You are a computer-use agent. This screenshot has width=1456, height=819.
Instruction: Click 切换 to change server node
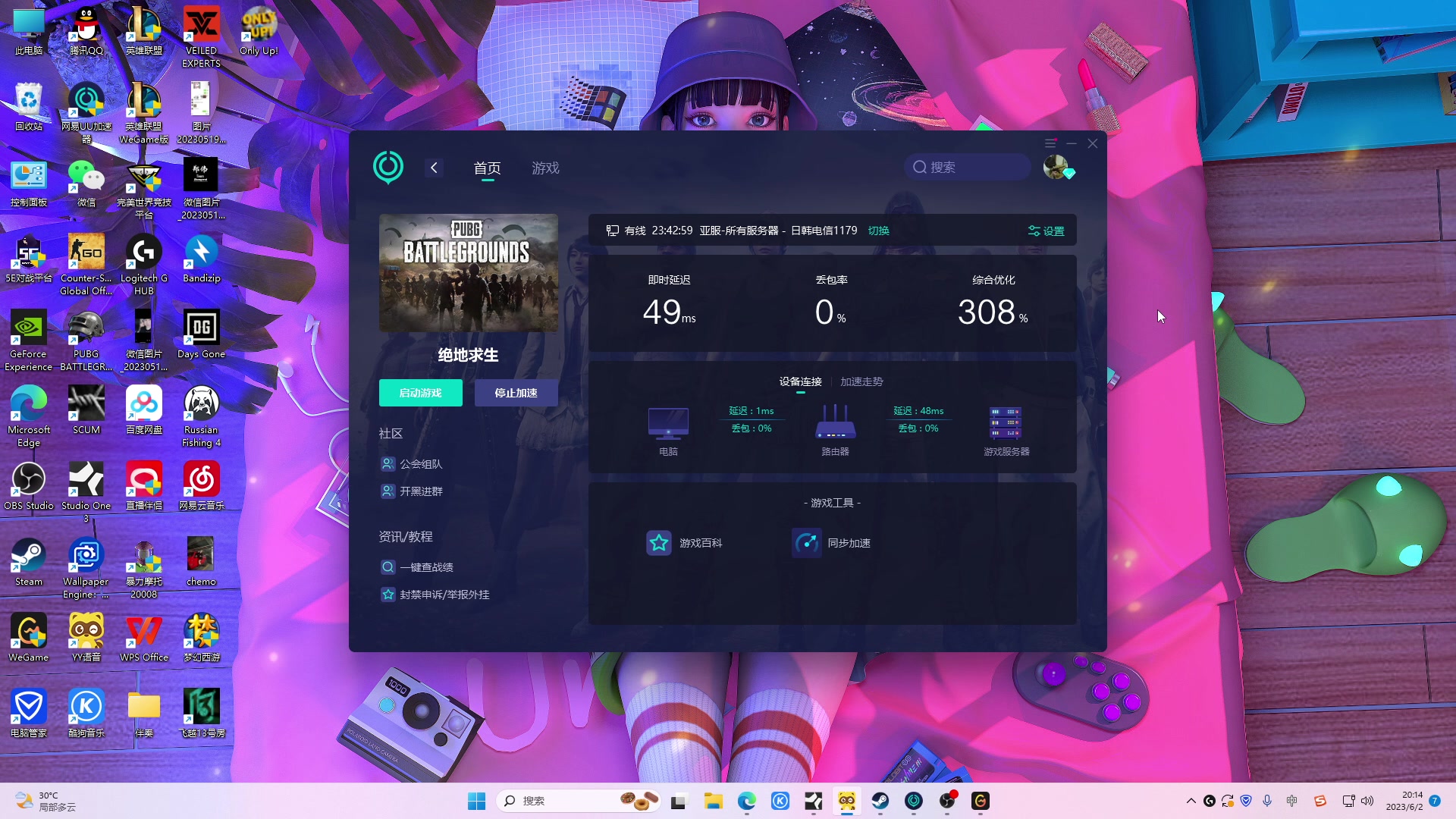click(x=878, y=231)
